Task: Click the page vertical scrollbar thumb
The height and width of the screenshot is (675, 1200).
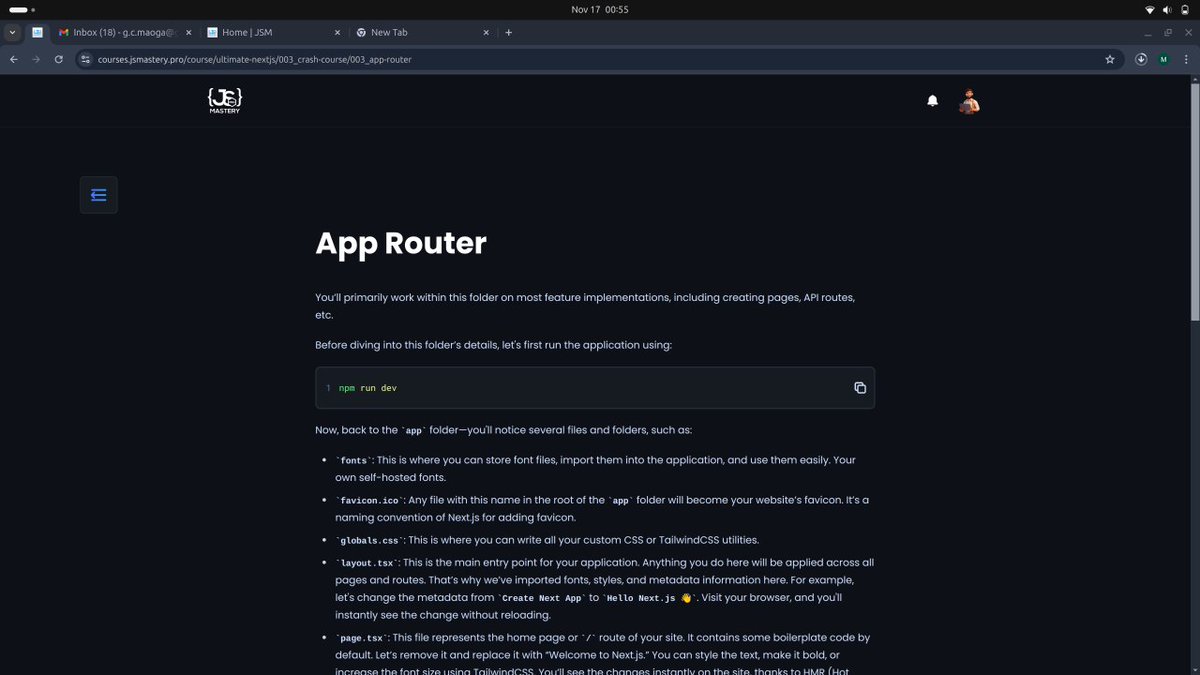Action: (1195, 200)
